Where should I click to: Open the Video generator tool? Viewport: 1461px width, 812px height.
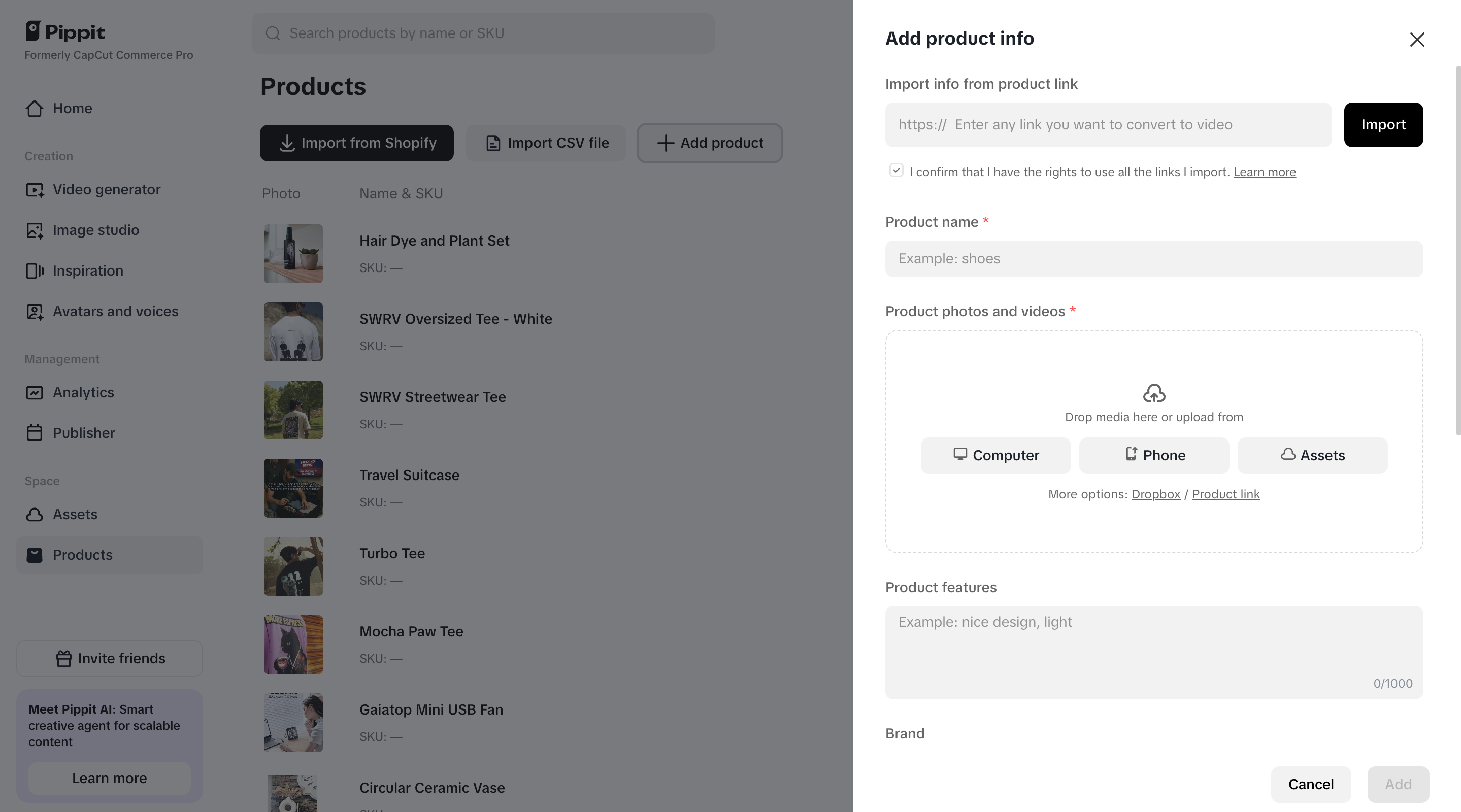(x=106, y=189)
